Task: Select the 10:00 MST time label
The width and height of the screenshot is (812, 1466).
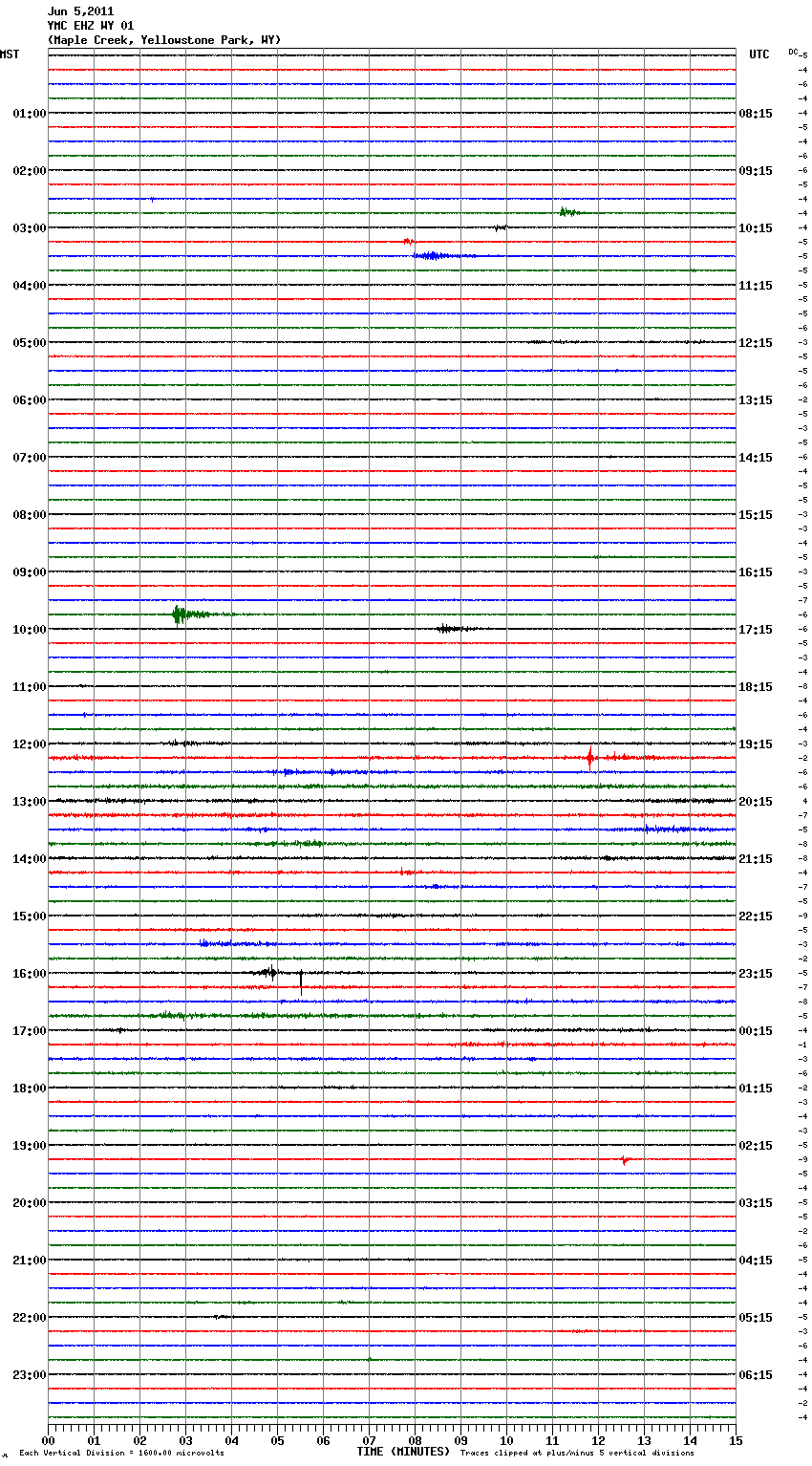Action: click(x=30, y=630)
